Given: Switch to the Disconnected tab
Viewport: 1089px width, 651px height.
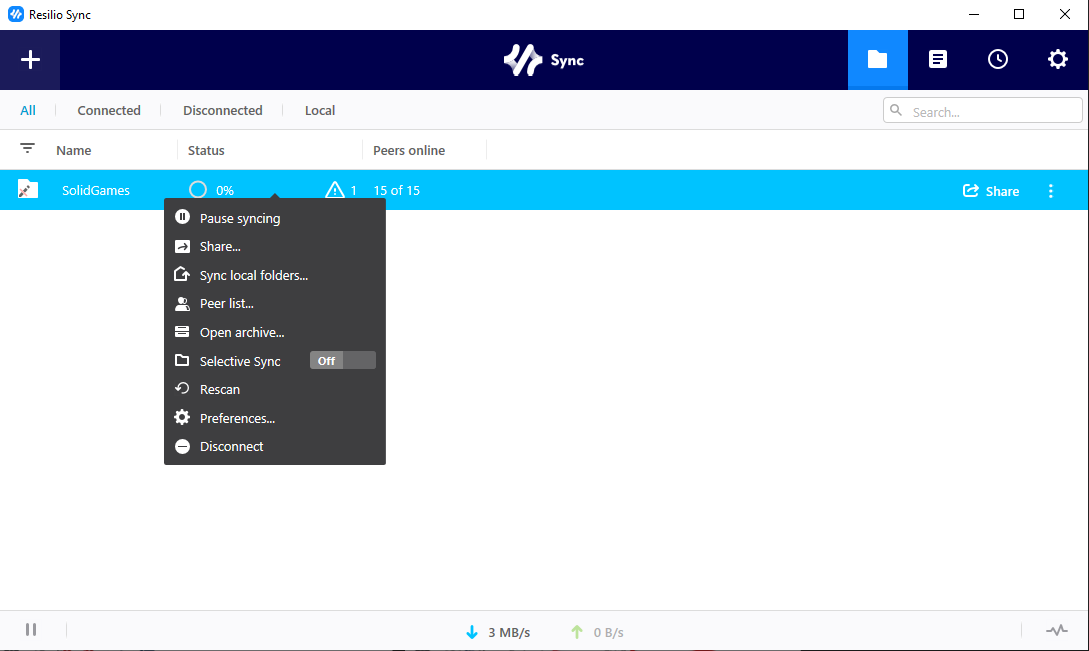Looking at the screenshot, I should point(222,110).
